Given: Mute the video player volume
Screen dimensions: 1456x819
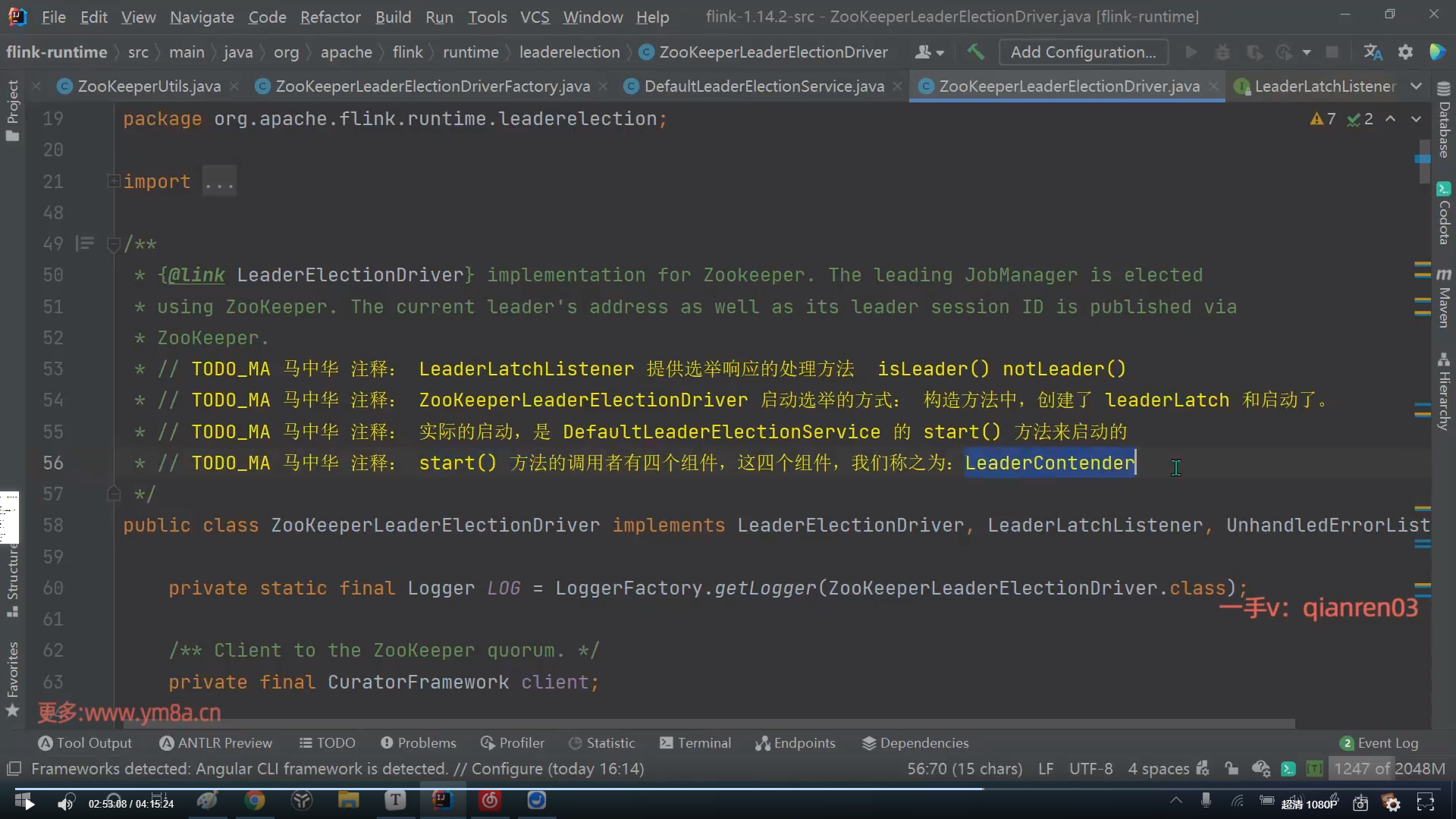Looking at the screenshot, I should pos(66,803).
